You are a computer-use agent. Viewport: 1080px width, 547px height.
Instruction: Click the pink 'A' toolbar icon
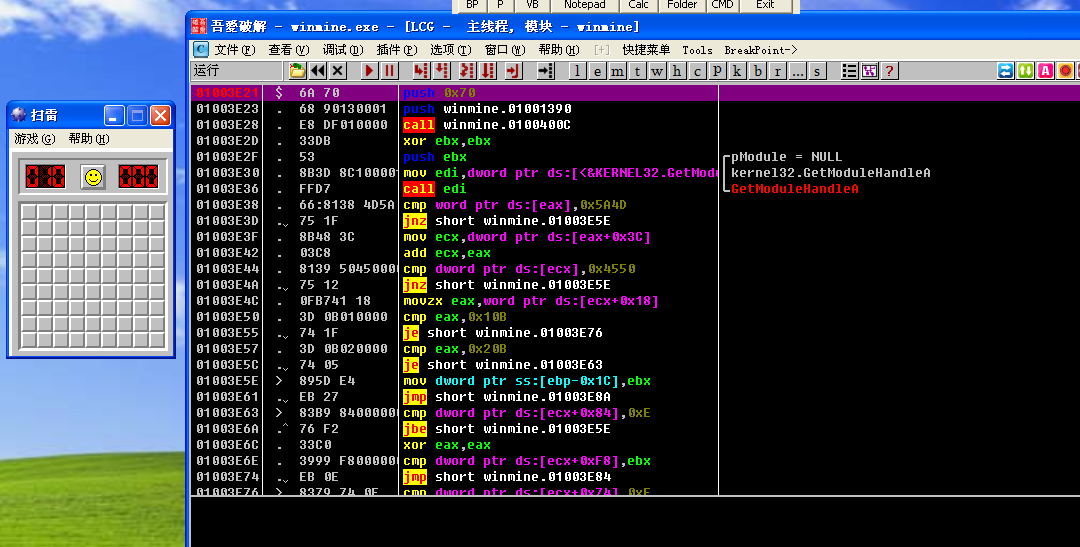1046,70
